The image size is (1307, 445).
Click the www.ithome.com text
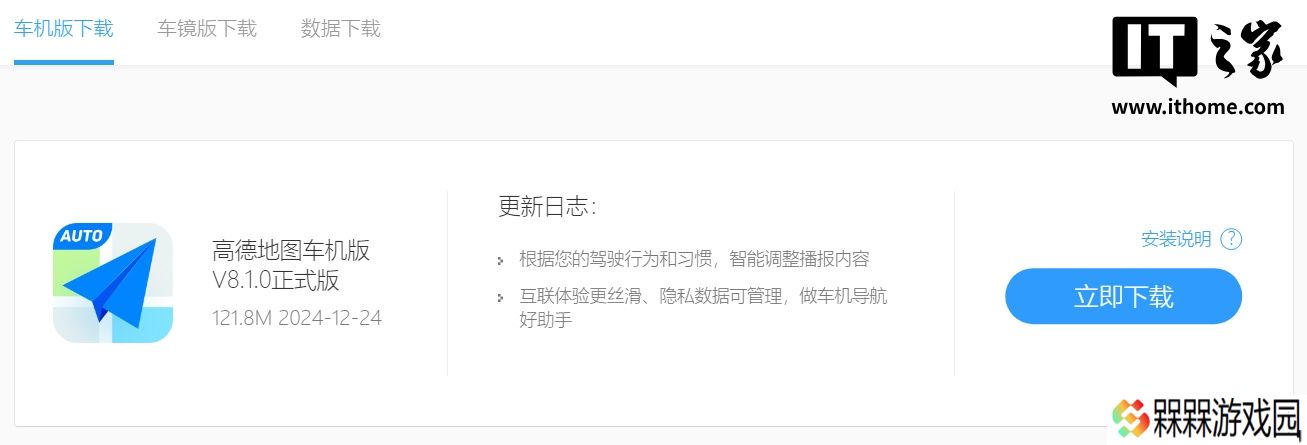pos(1198,107)
